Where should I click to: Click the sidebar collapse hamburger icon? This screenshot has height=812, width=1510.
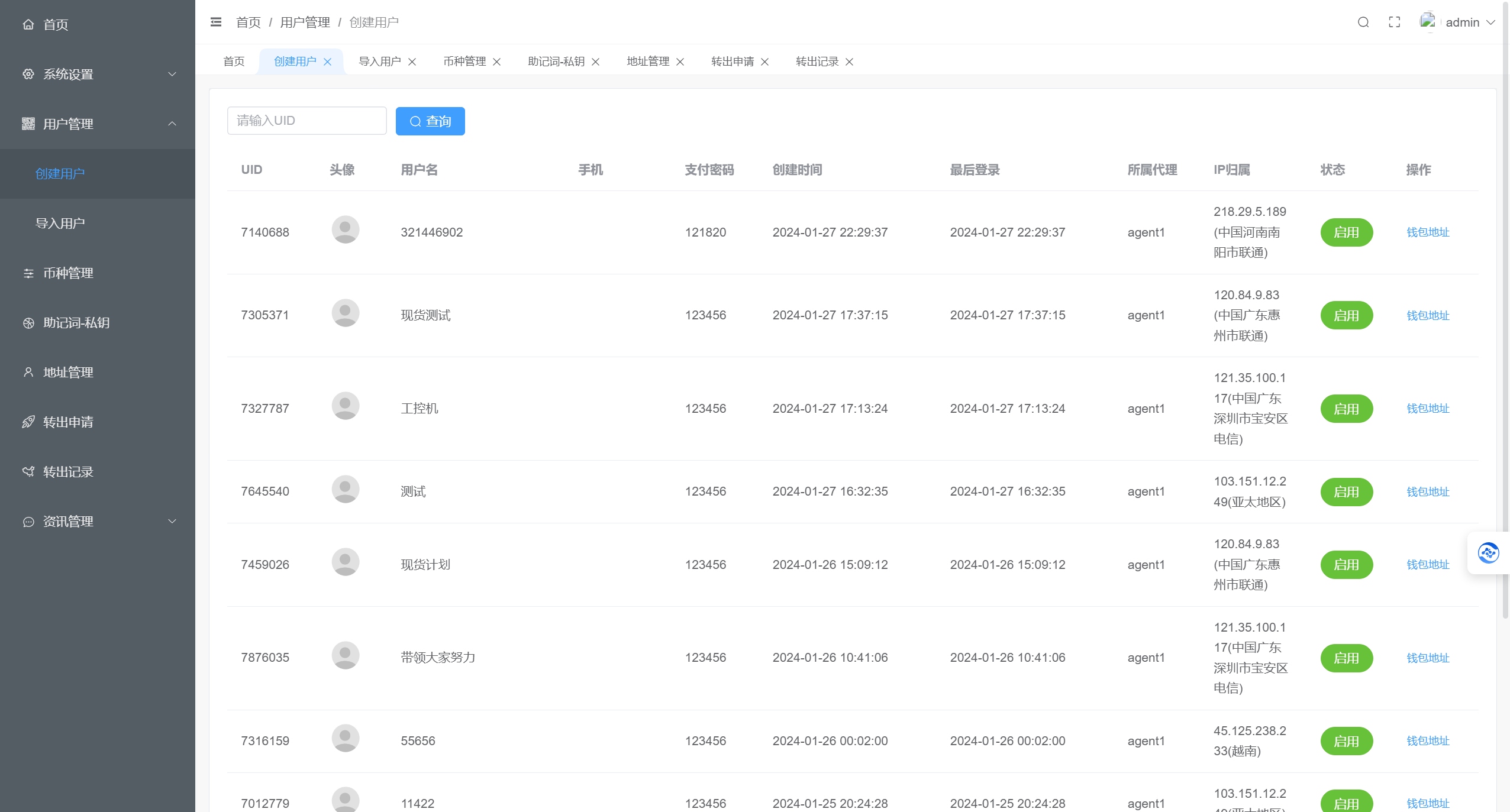tap(215, 22)
